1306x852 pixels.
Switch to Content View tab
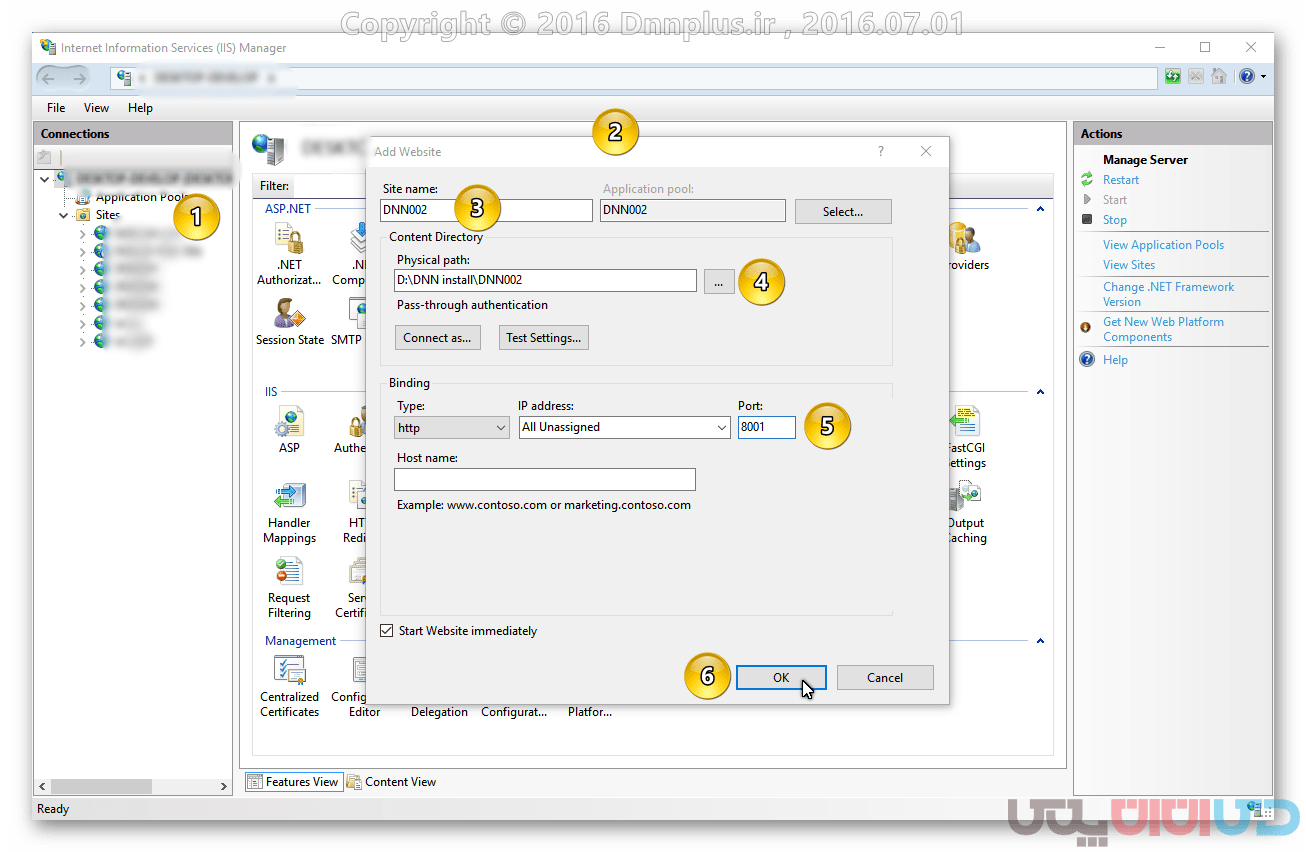tap(391, 782)
